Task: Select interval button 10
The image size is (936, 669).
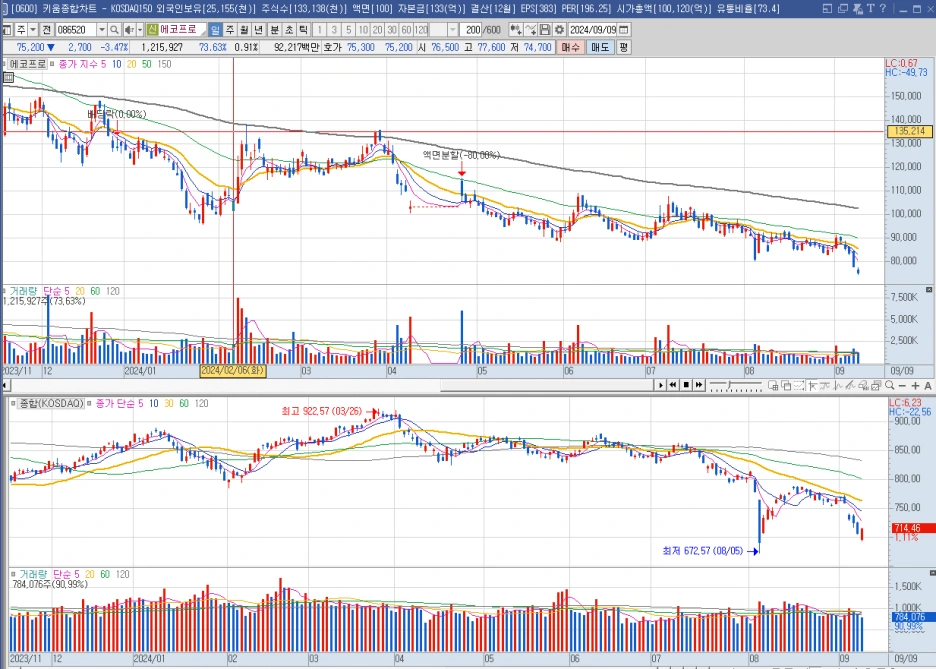Action: pyautogui.click(x=363, y=29)
